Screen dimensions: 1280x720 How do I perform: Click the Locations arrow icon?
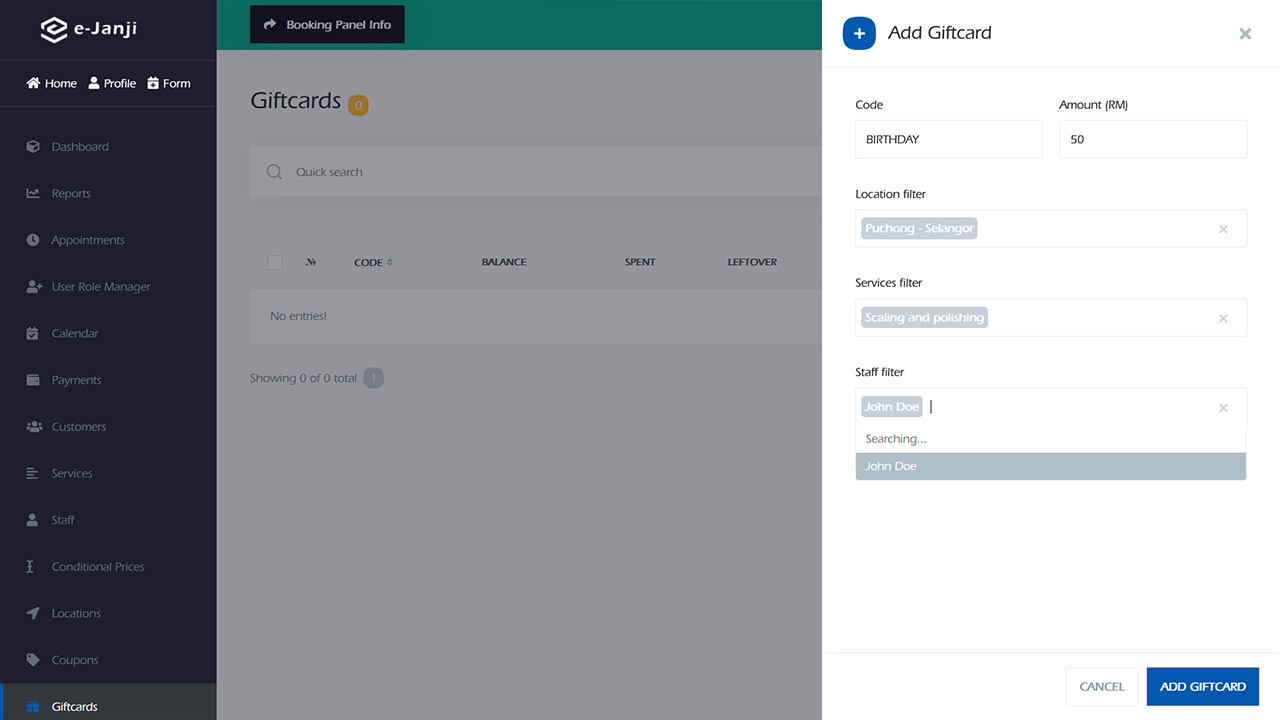[33, 613]
